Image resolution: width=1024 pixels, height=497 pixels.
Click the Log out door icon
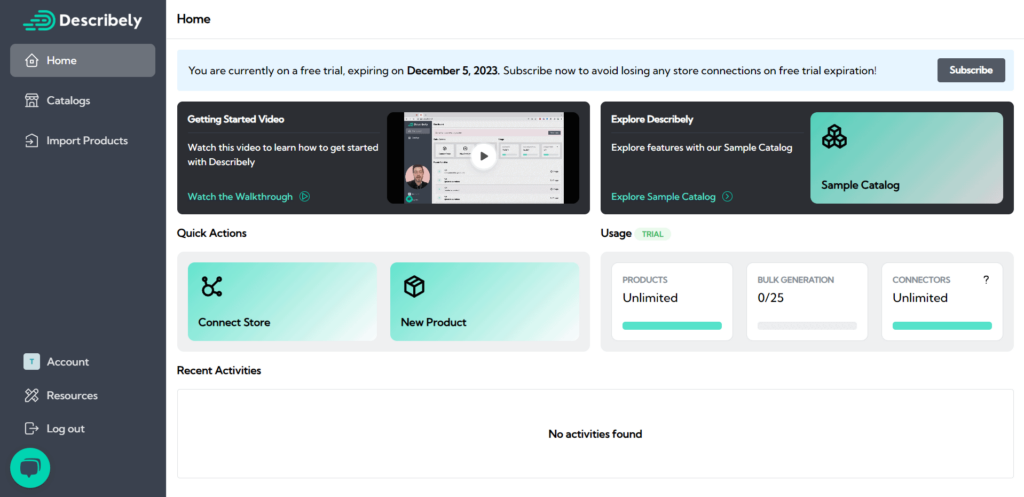(x=31, y=428)
